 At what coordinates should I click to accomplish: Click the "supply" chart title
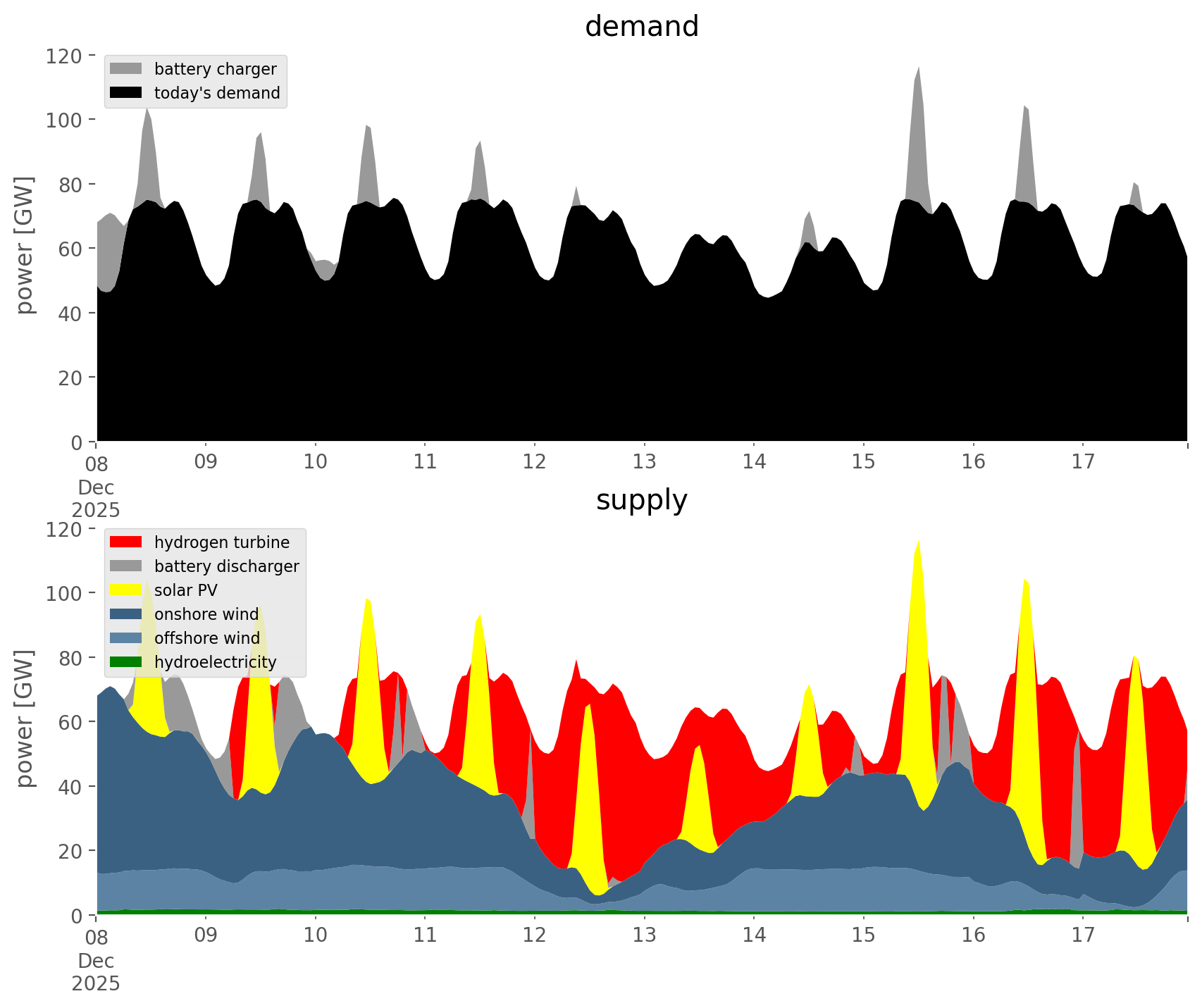[x=641, y=500]
